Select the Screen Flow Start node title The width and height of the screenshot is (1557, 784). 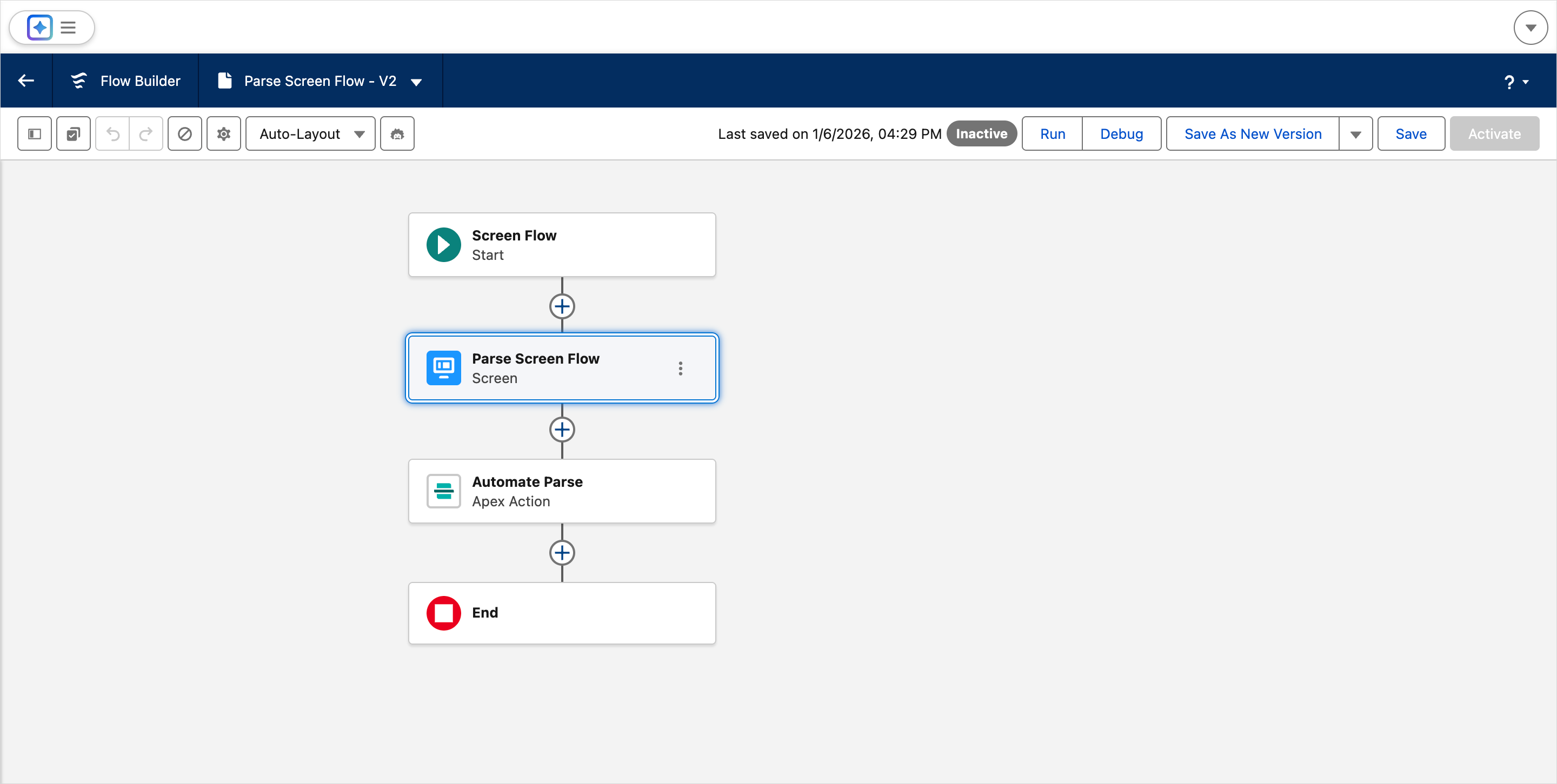click(514, 236)
